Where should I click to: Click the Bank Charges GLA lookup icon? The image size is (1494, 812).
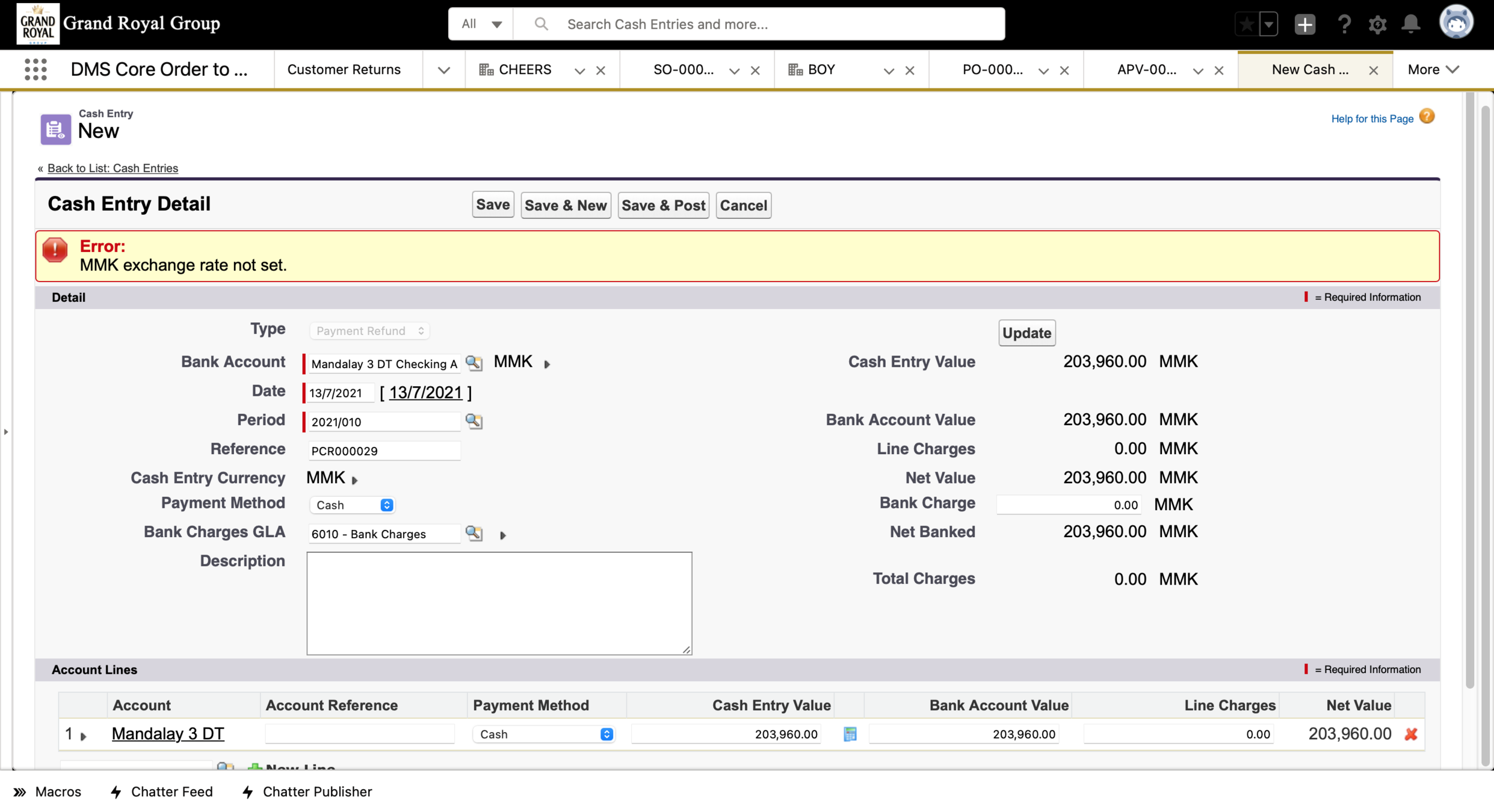coord(474,533)
